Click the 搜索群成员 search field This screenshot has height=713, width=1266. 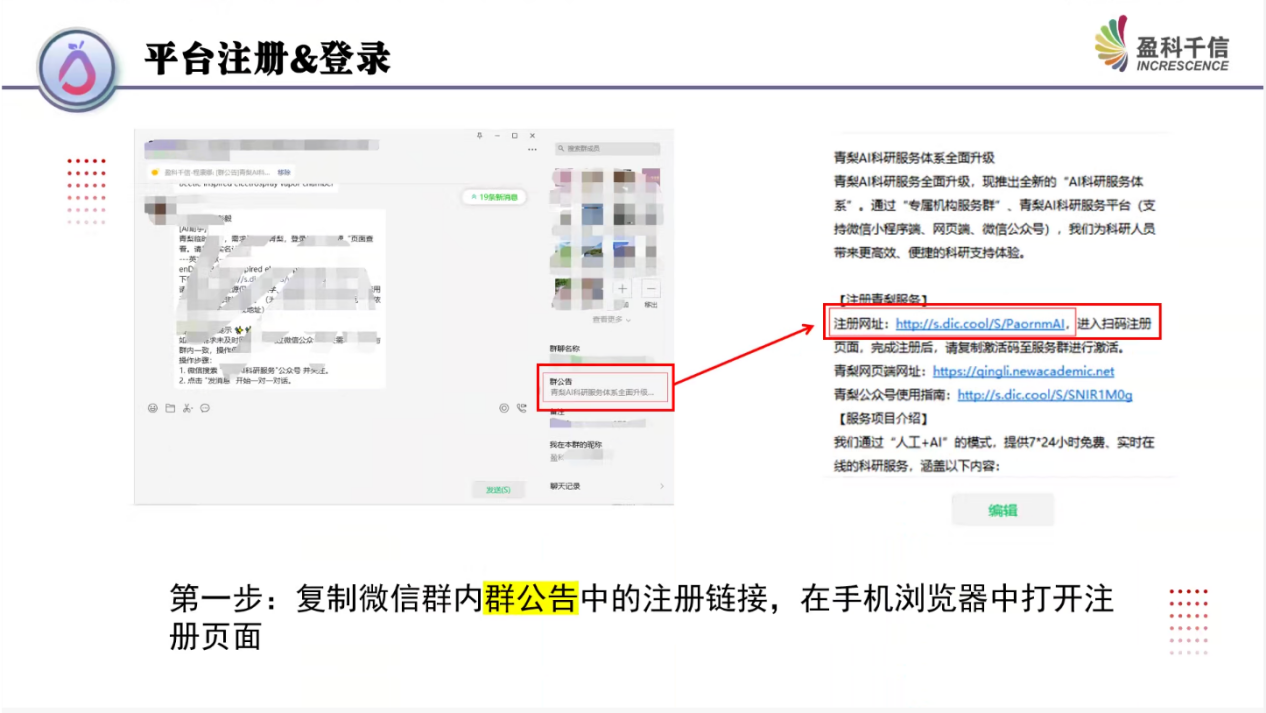pyautogui.click(x=607, y=148)
